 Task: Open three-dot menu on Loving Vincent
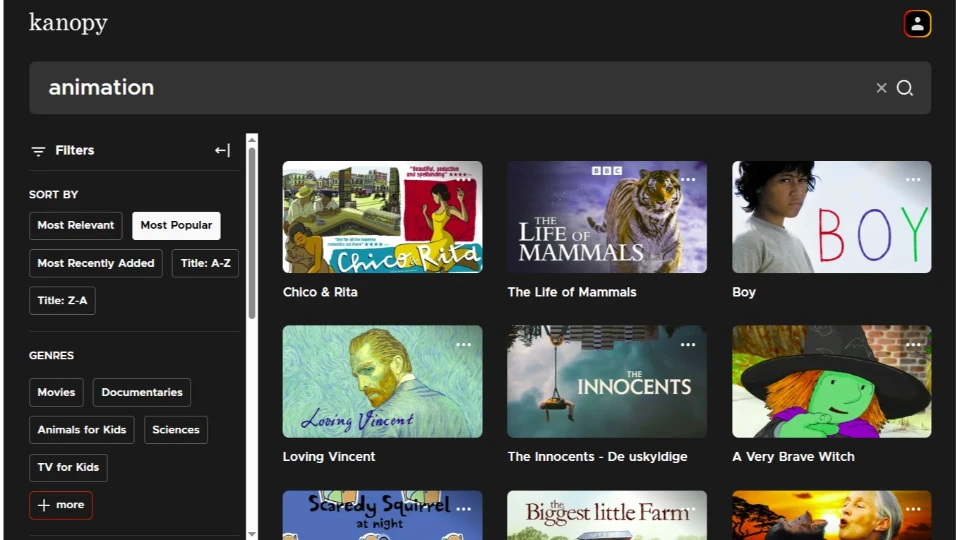click(463, 345)
